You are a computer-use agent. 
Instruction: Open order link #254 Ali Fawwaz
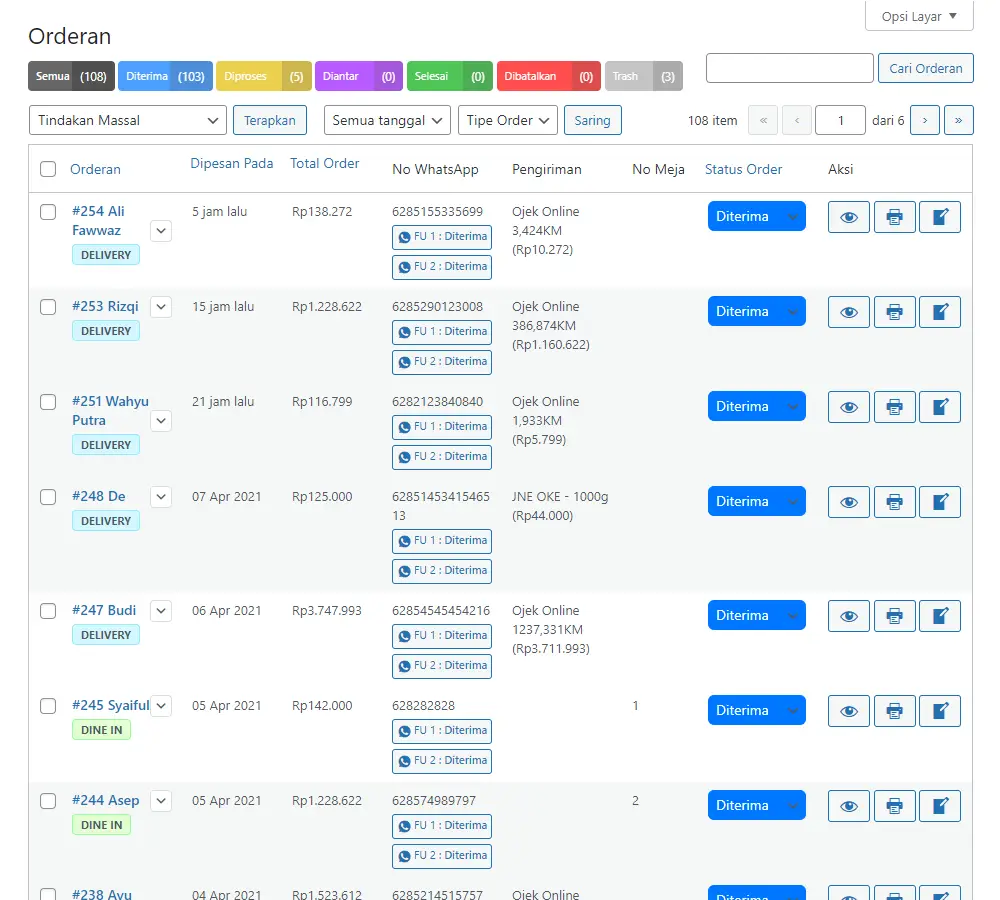(x=98, y=221)
